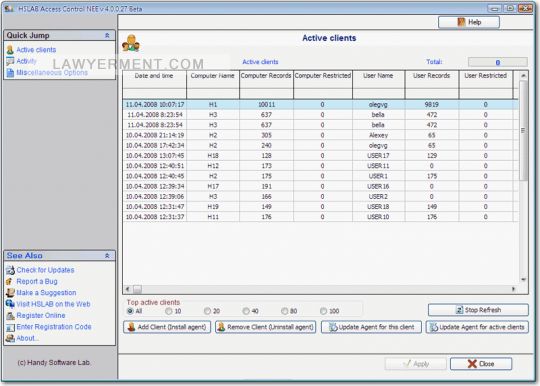The image size is (540, 386).
Task: Select the row with computer H18
Action: 320,156
